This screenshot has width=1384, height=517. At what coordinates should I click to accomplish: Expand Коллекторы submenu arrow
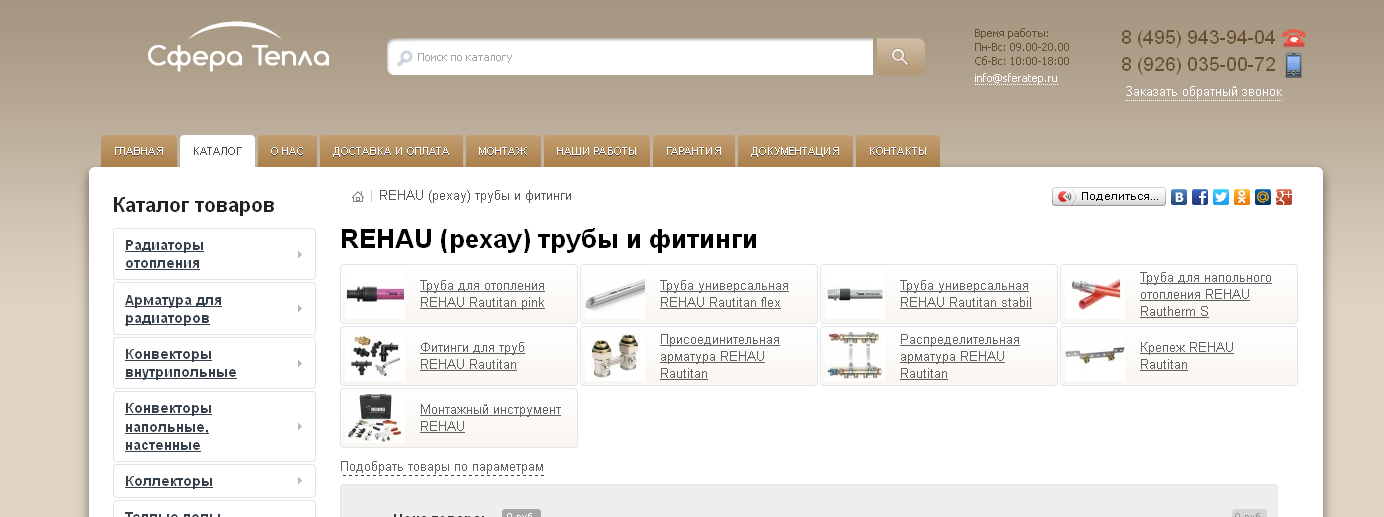(x=299, y=481)
